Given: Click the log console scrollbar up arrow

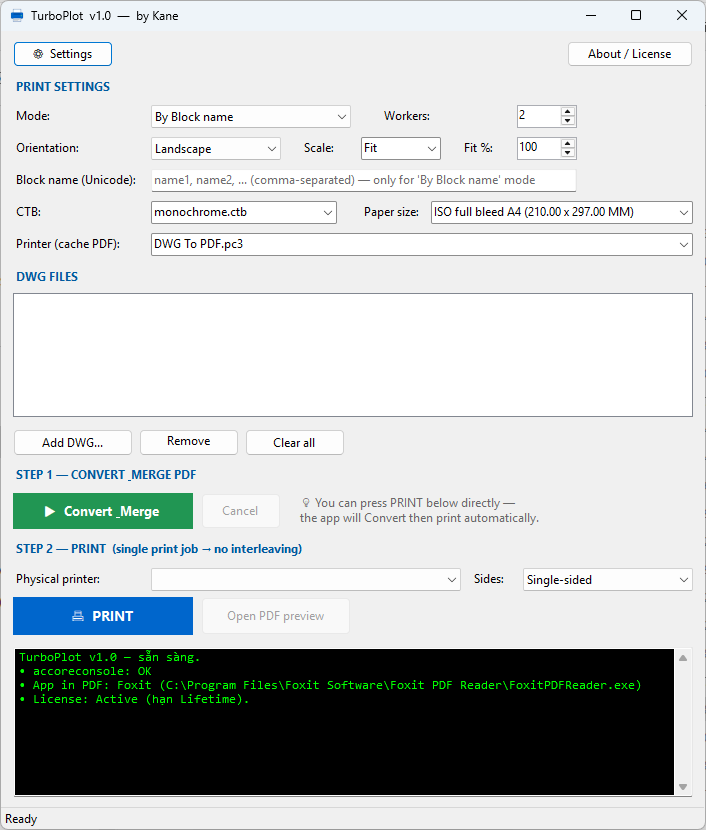Looking at the screenshot, I should point(683,658).
